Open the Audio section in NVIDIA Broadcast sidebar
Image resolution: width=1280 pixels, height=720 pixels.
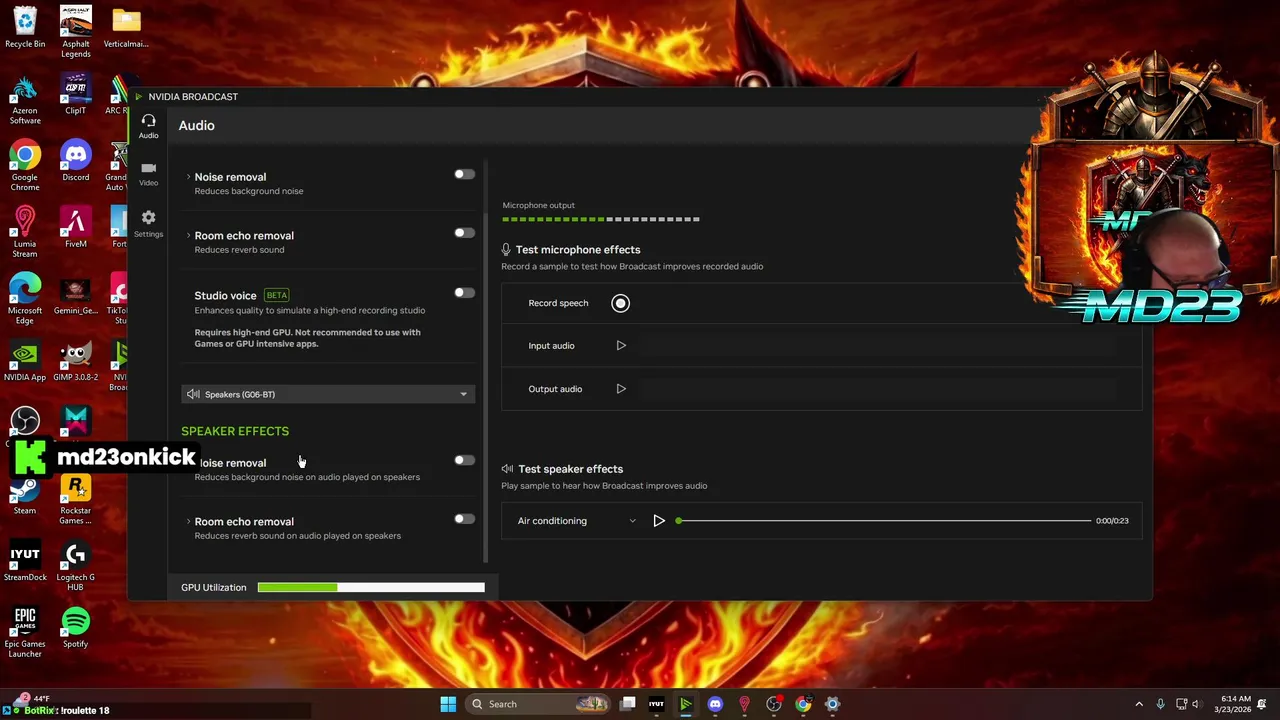coord(148,126)
